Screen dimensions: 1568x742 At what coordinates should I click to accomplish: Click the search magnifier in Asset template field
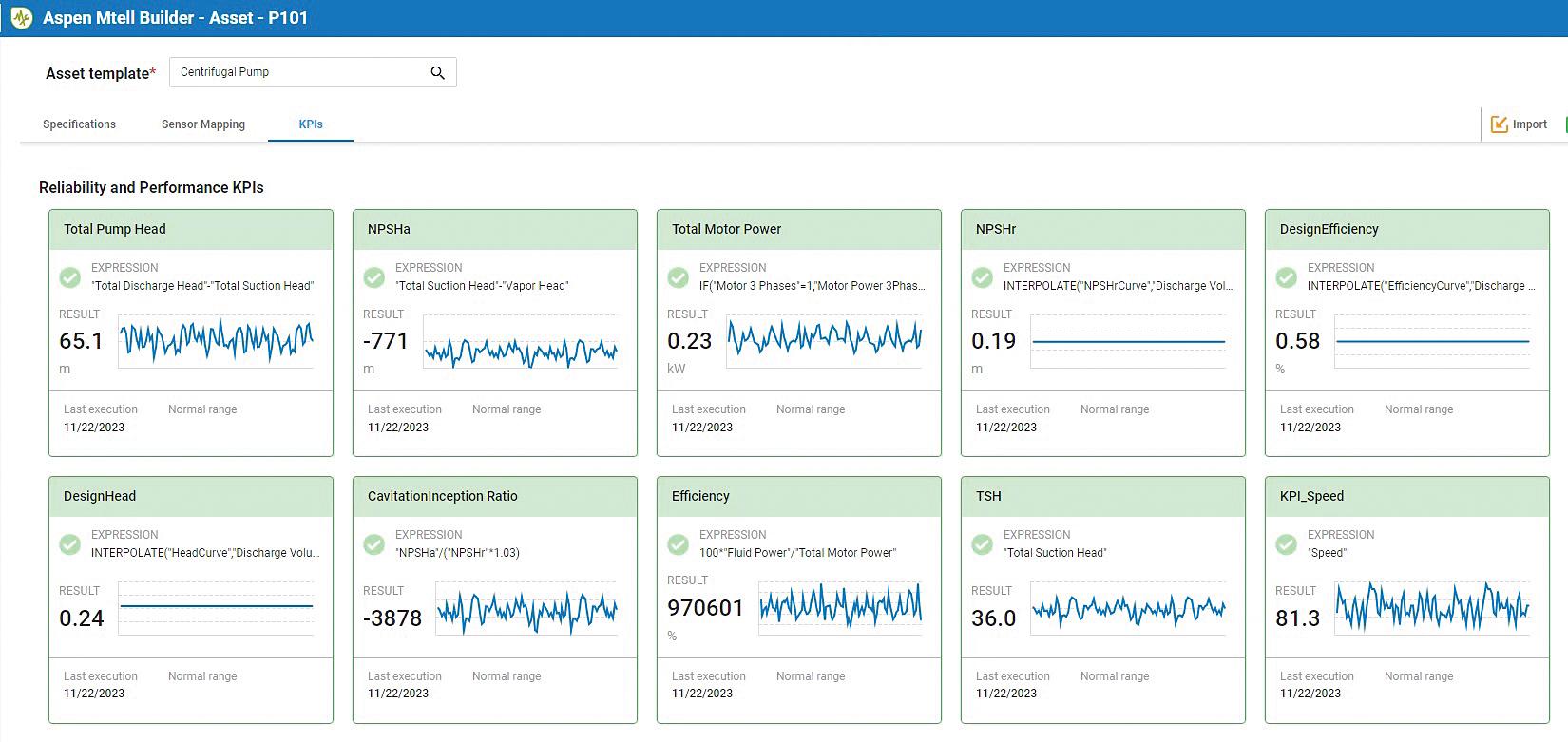tap(437, 72)
